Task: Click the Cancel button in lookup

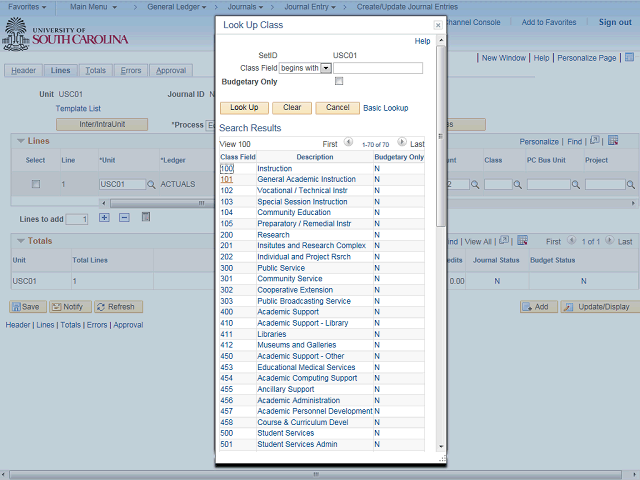Action: 338,108
